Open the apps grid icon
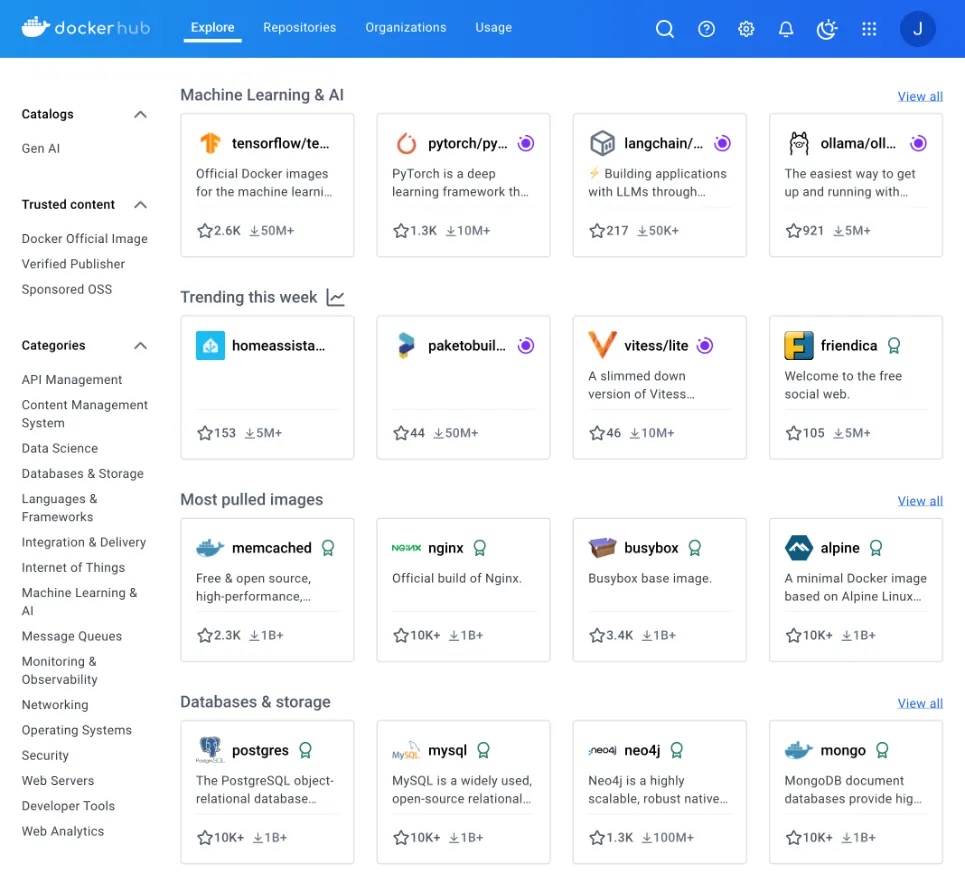Viewport: 965px width, 888px height. click(x=868, y=29)
